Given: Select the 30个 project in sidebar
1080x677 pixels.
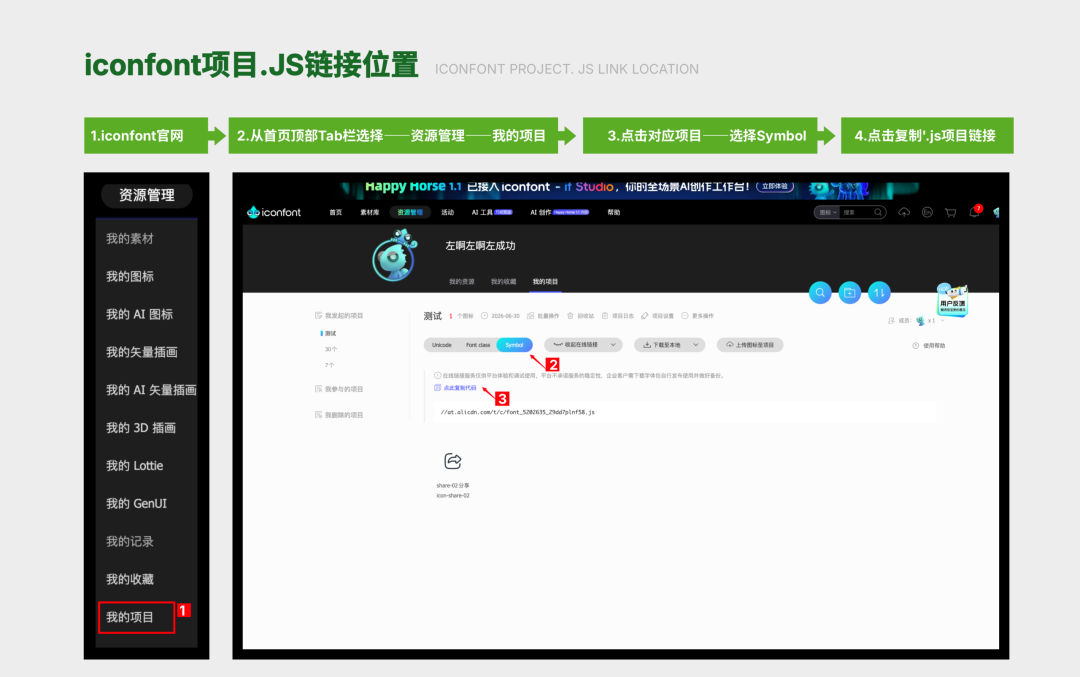Looking at the screenshot, I should (331, 349).
